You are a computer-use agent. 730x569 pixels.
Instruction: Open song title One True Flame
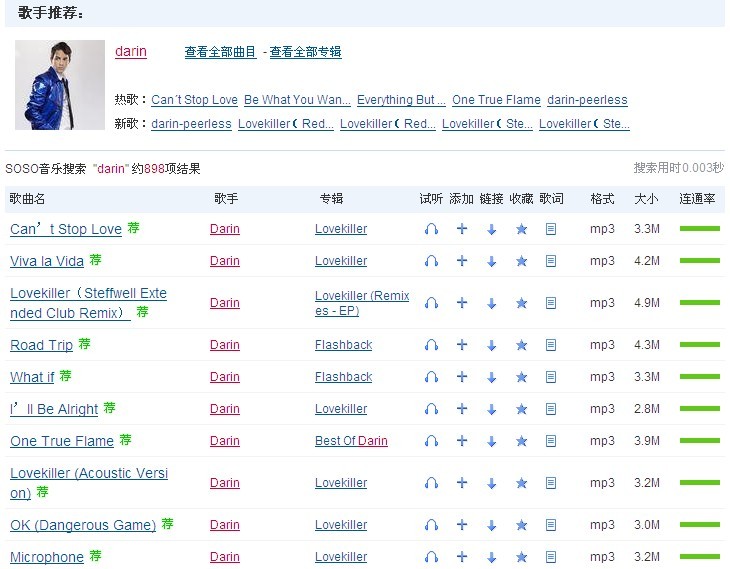click(x=62, y=441)
